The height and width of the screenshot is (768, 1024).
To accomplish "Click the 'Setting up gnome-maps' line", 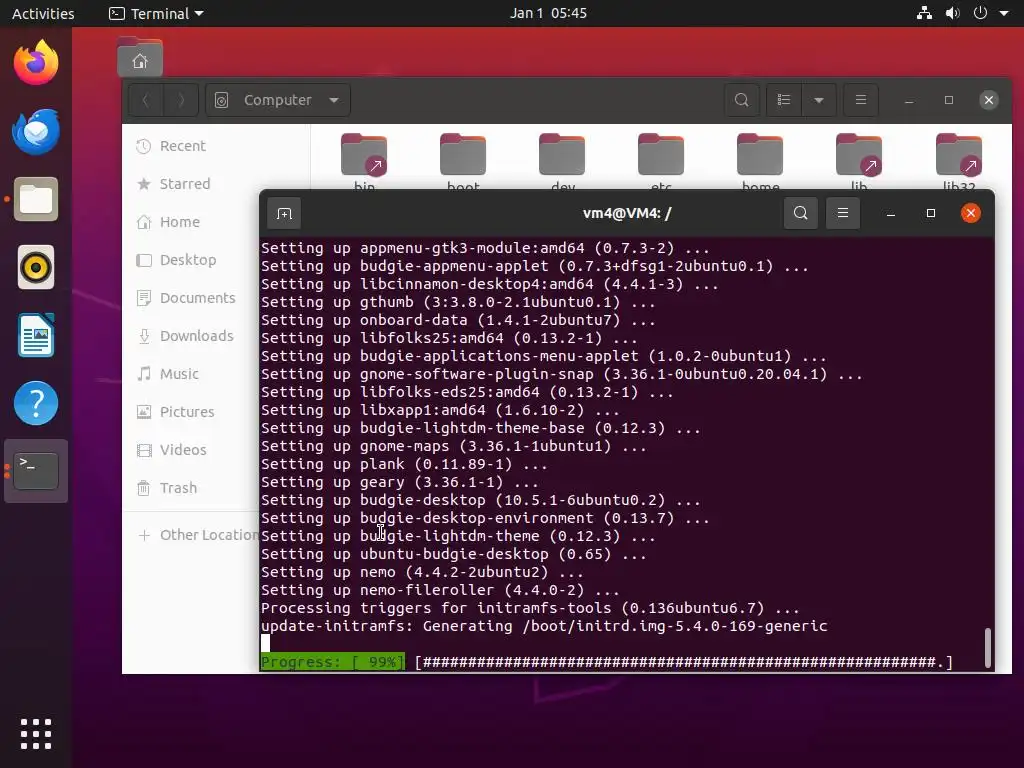I will coord(454,446).
